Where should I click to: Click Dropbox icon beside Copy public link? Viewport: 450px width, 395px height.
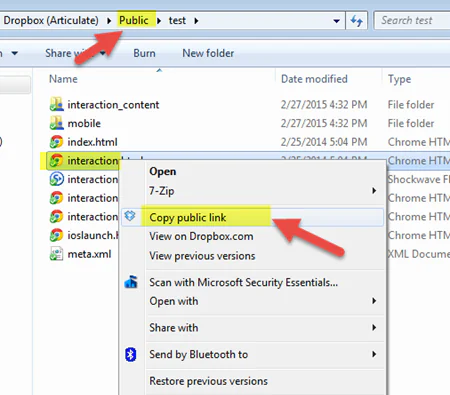click(x=130, y=216)
